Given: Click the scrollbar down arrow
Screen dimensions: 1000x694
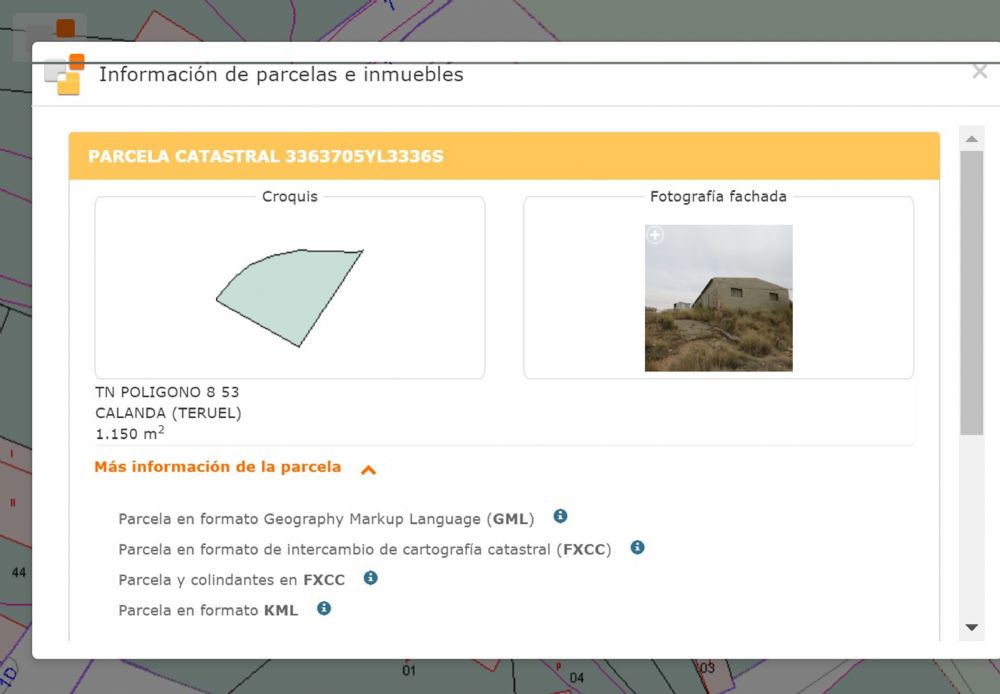Looking at the screenshot, I should coord(971,628).
